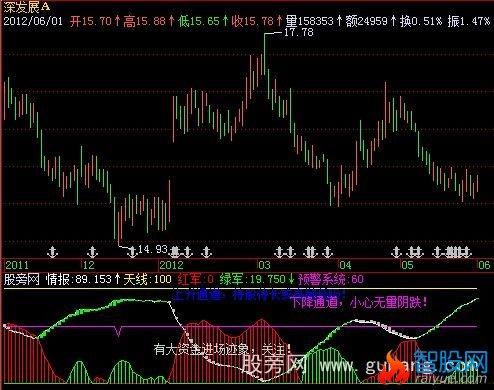Click the 股旁网 indicator name
Image resolution: width=494 pixels, height=390 pixels.
pyautogui.click(x=22, y=279)
